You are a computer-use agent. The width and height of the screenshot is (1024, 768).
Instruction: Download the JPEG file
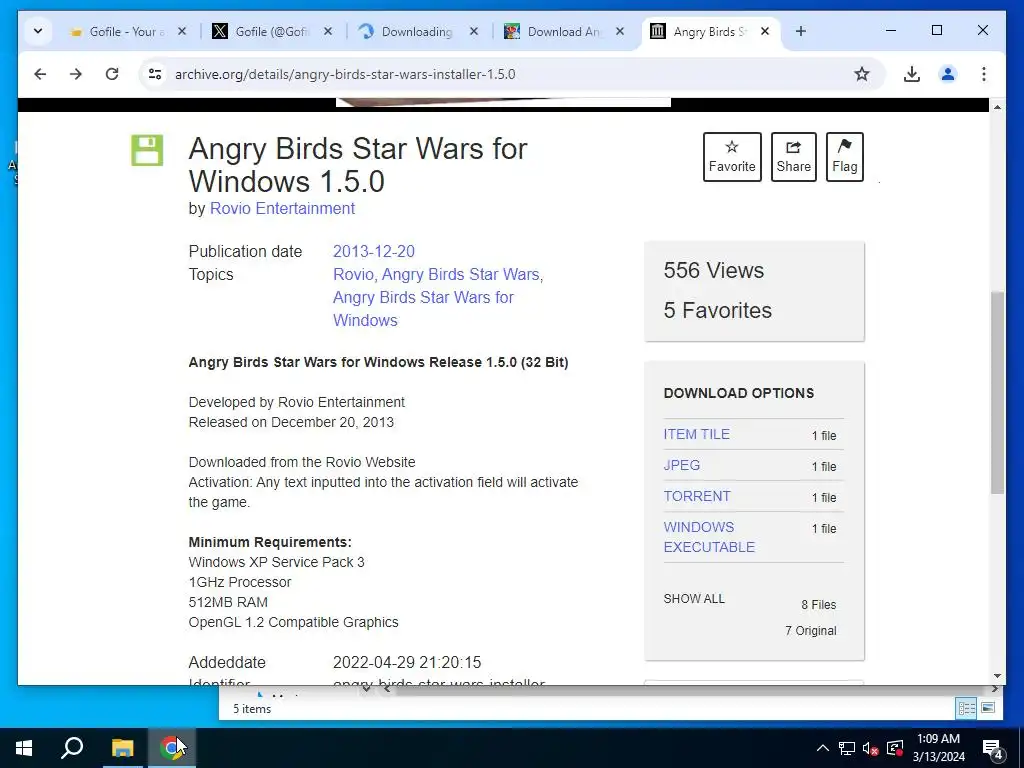[x=682, y=465]
